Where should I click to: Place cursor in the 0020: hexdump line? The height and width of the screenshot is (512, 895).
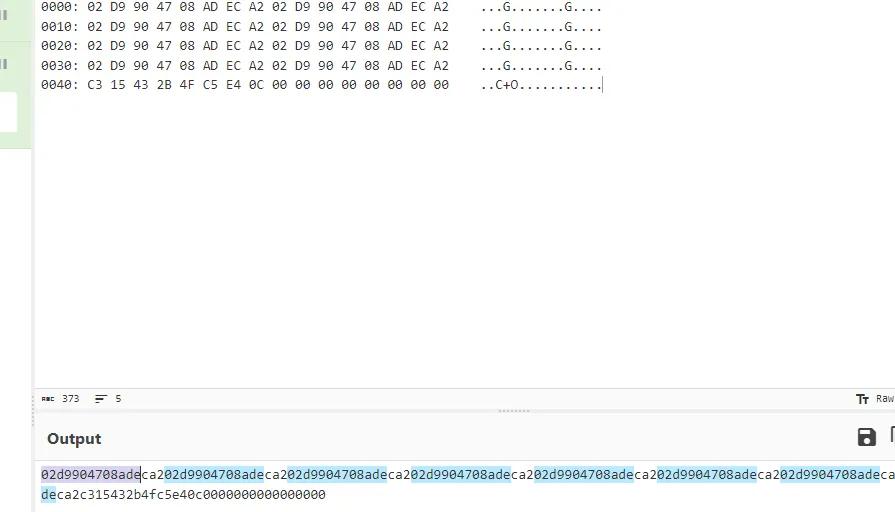point(321,46)
